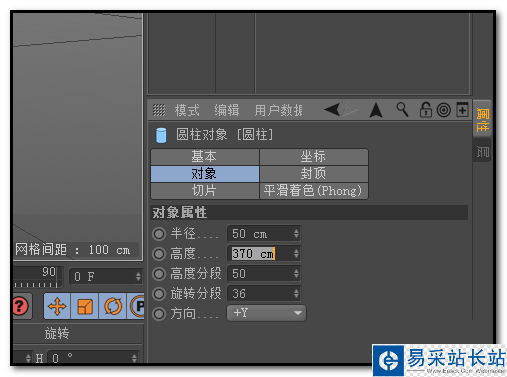Select the 属性 side tab

(482, 119)
